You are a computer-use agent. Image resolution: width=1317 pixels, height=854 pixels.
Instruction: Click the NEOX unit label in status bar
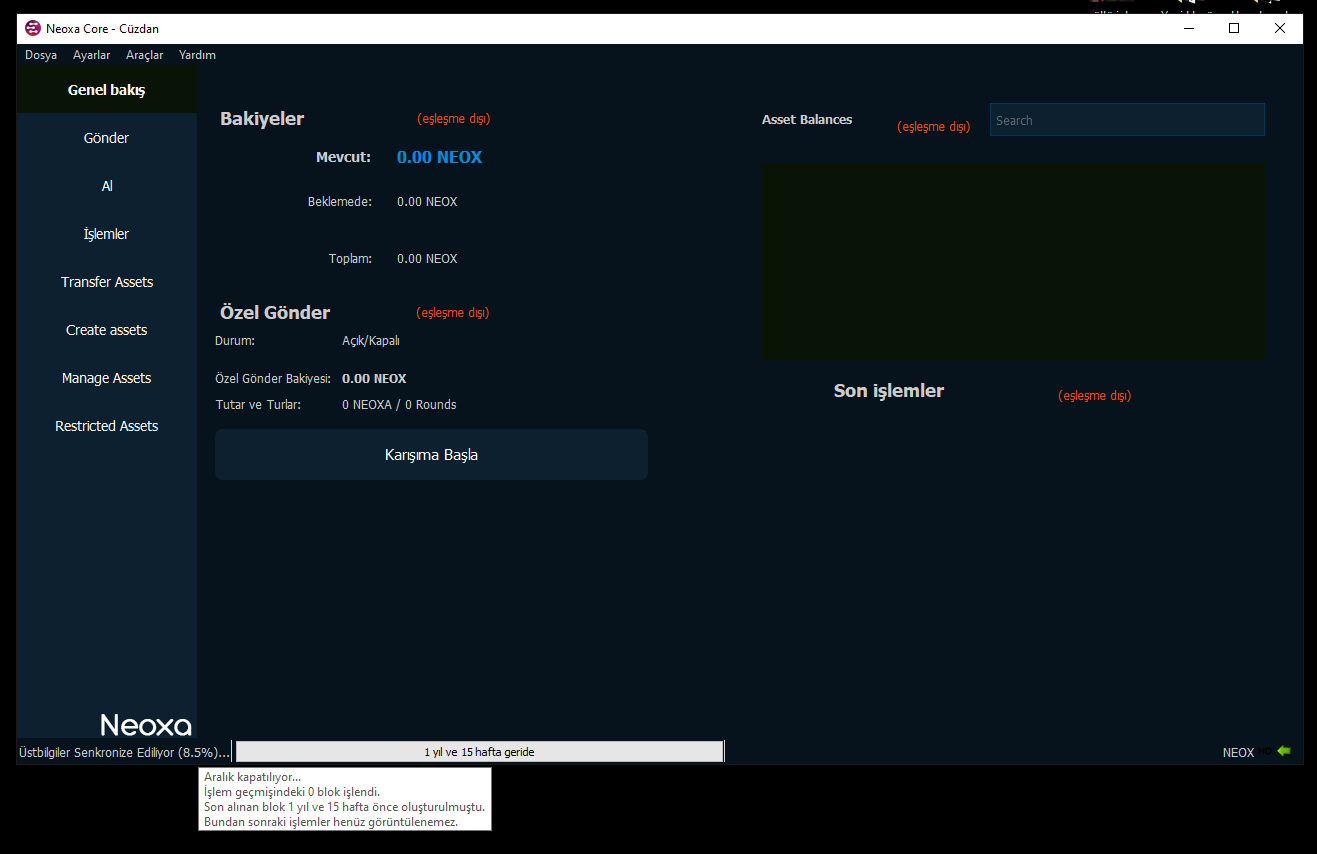pos(1238,752)
